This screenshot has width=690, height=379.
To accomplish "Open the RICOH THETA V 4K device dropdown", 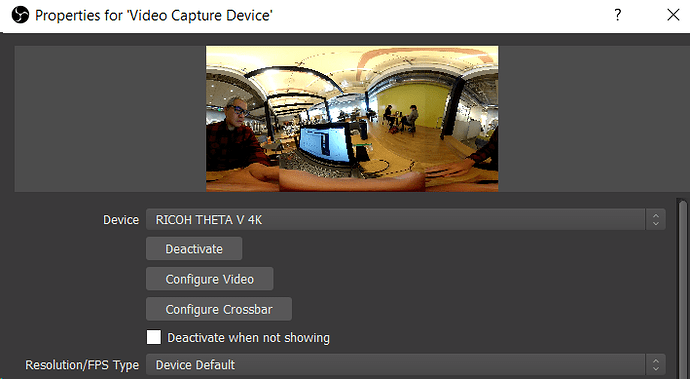I will 405,219.
